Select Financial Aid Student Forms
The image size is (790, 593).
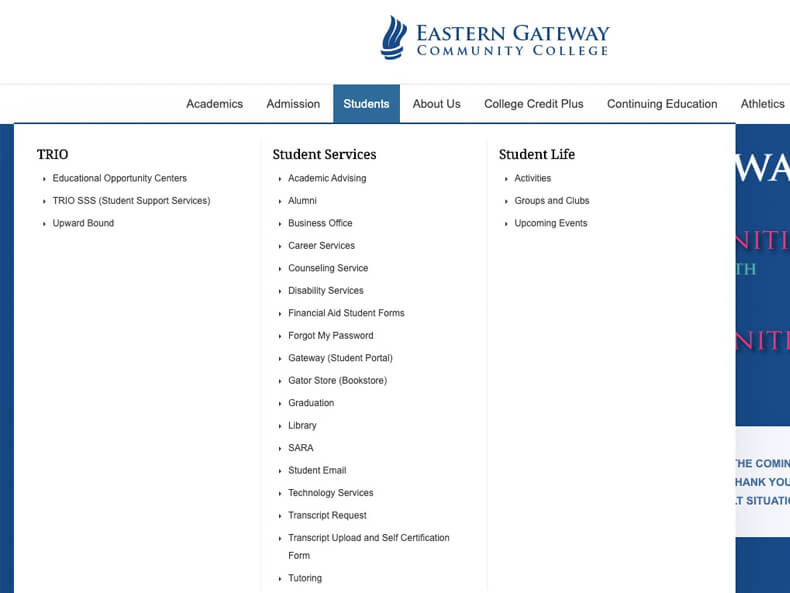click(346, 313)
